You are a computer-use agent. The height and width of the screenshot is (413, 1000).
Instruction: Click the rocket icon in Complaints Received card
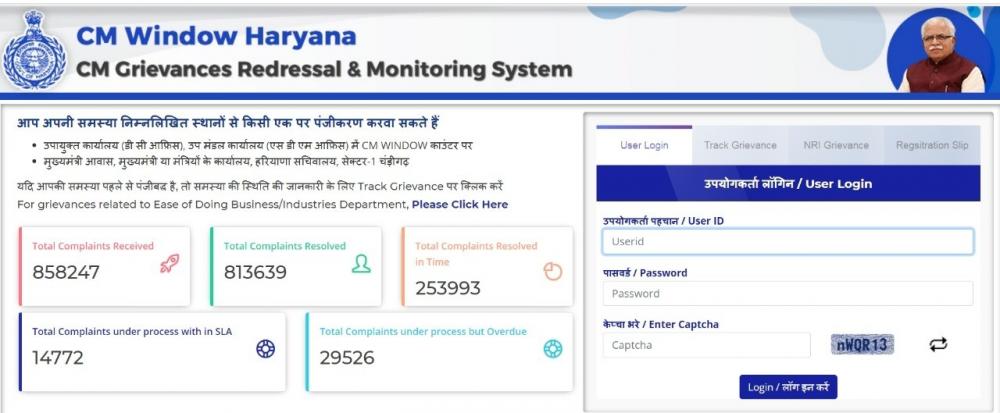(x=170, y=263)
